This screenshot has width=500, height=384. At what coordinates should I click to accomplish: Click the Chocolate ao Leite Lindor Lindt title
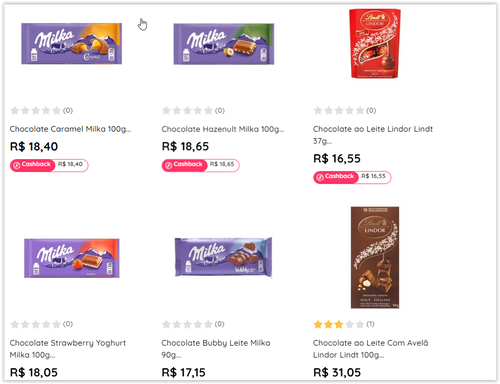pyautogui.click(x=373, y=135)
